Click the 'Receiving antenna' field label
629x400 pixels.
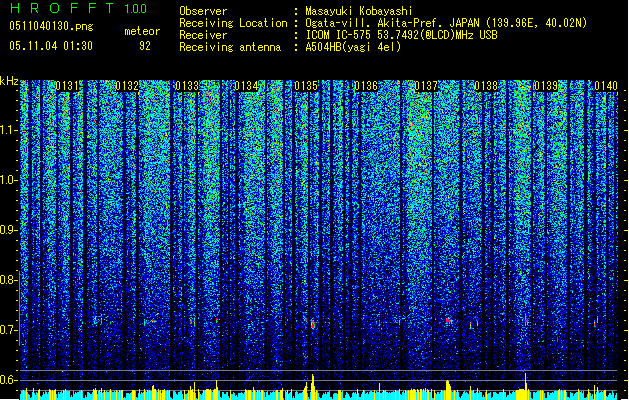click(x=230, y=47)
